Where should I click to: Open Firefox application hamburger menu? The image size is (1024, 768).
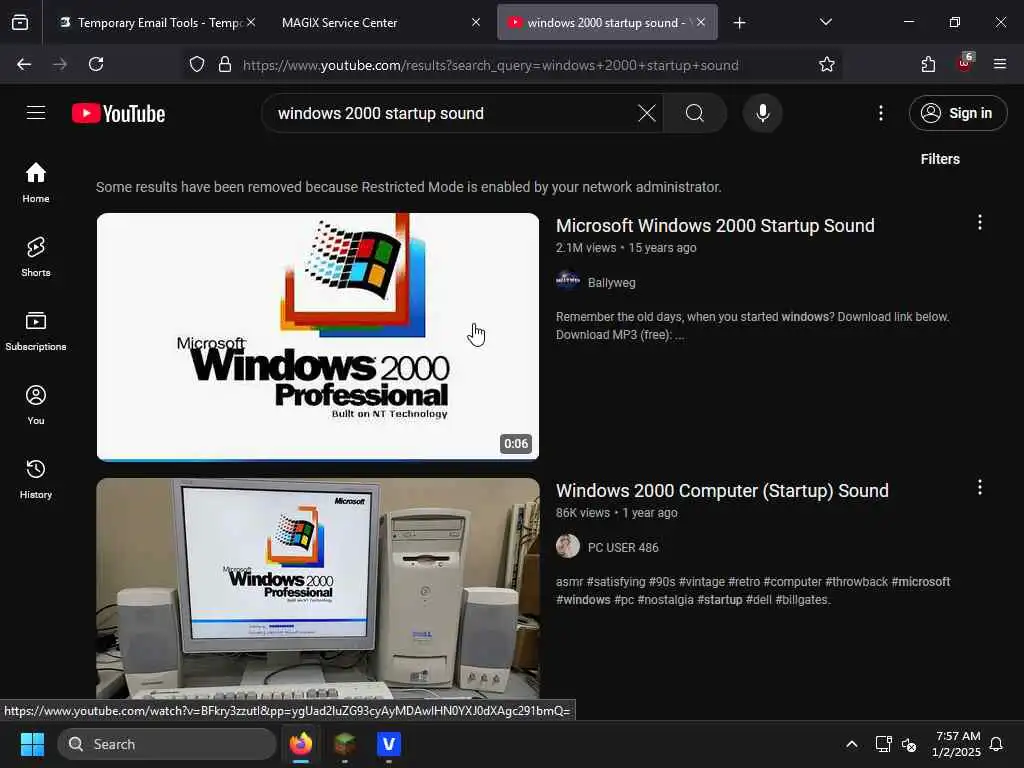999,64
